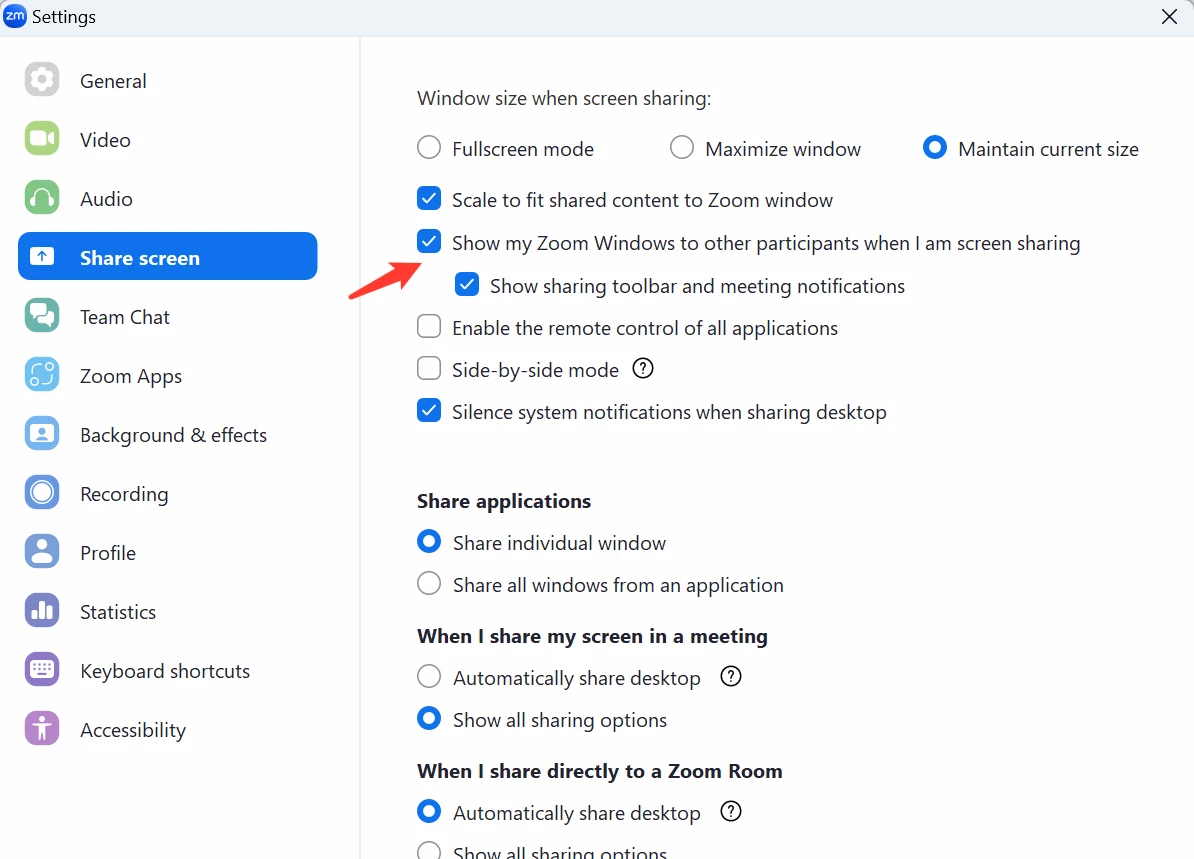Select meeting Show all sharing options
The height and width of the screenshot is (859, 1194).
tap(429, 718)
